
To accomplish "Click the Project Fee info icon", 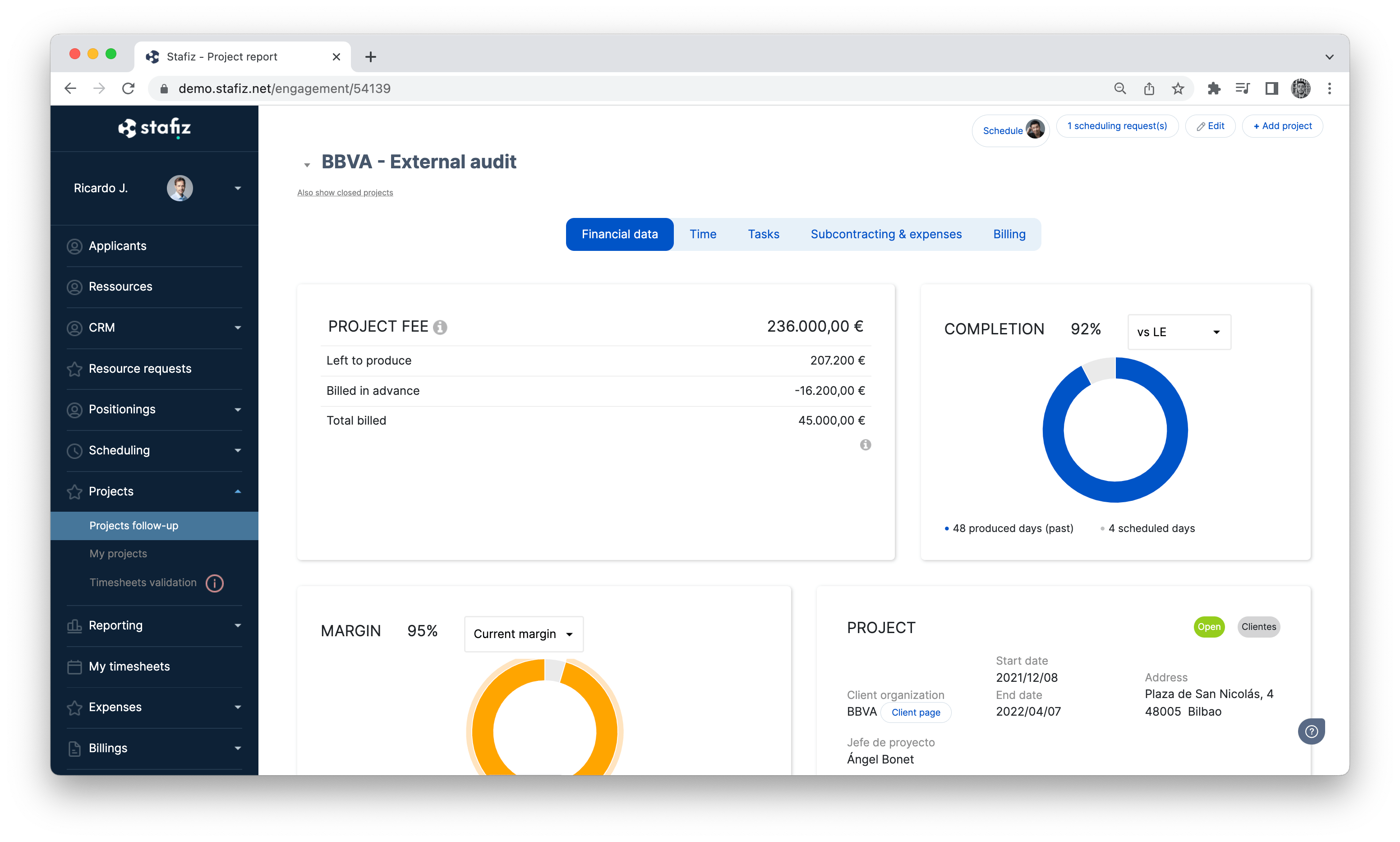I will click(440, 328).
